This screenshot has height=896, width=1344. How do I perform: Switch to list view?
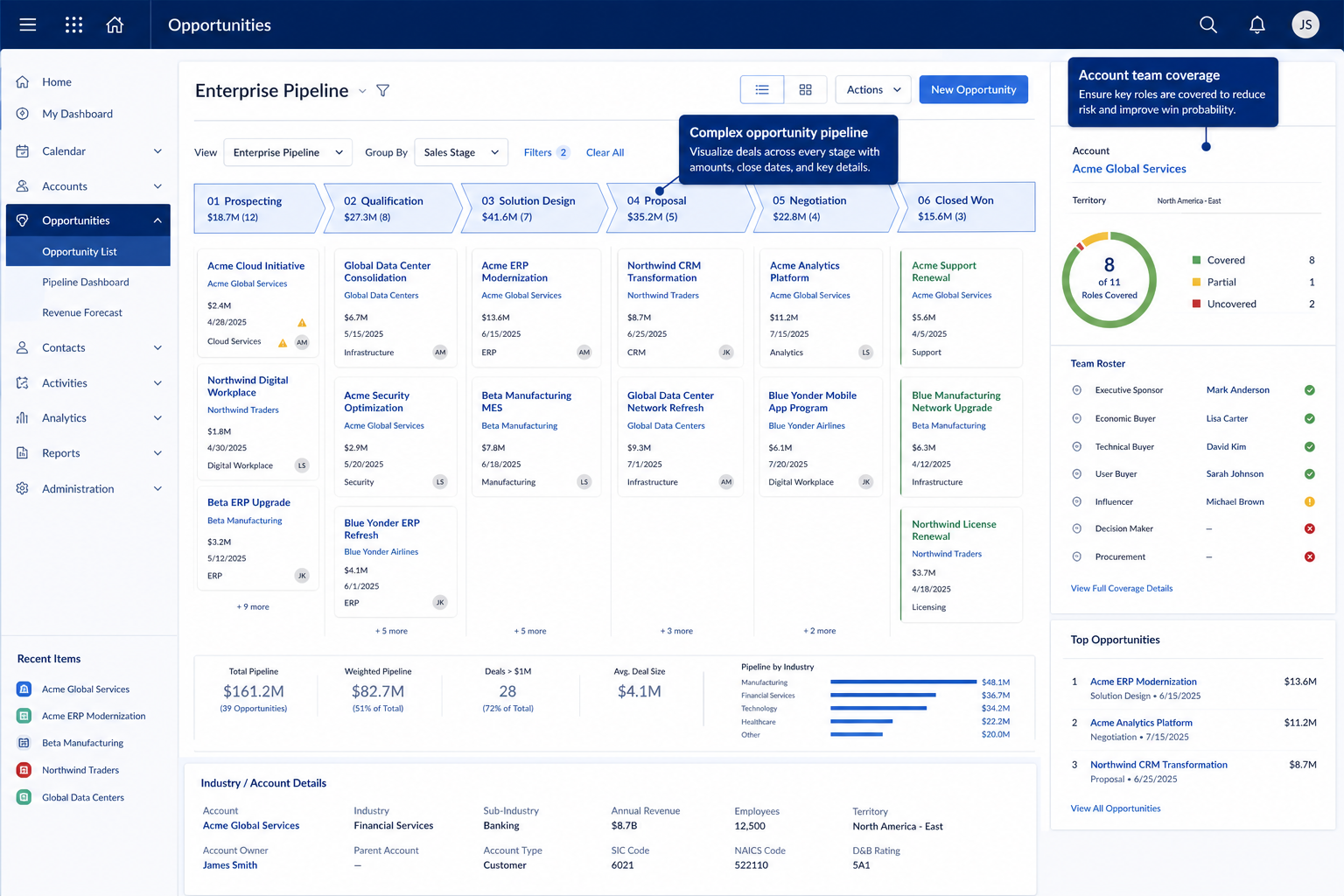(x=762, y=89)
